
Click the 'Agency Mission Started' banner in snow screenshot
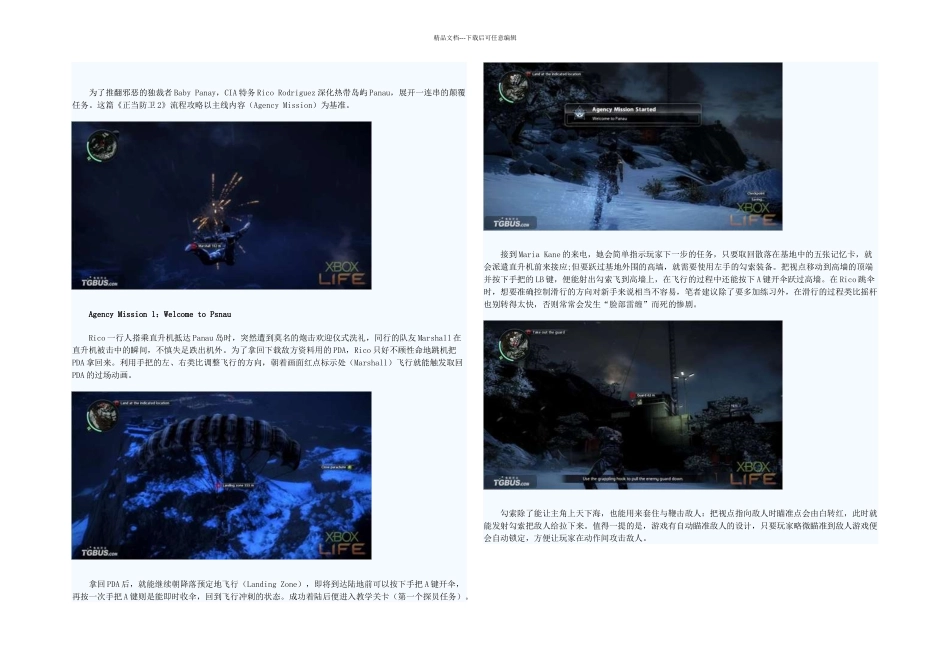[x=633, y=113]
